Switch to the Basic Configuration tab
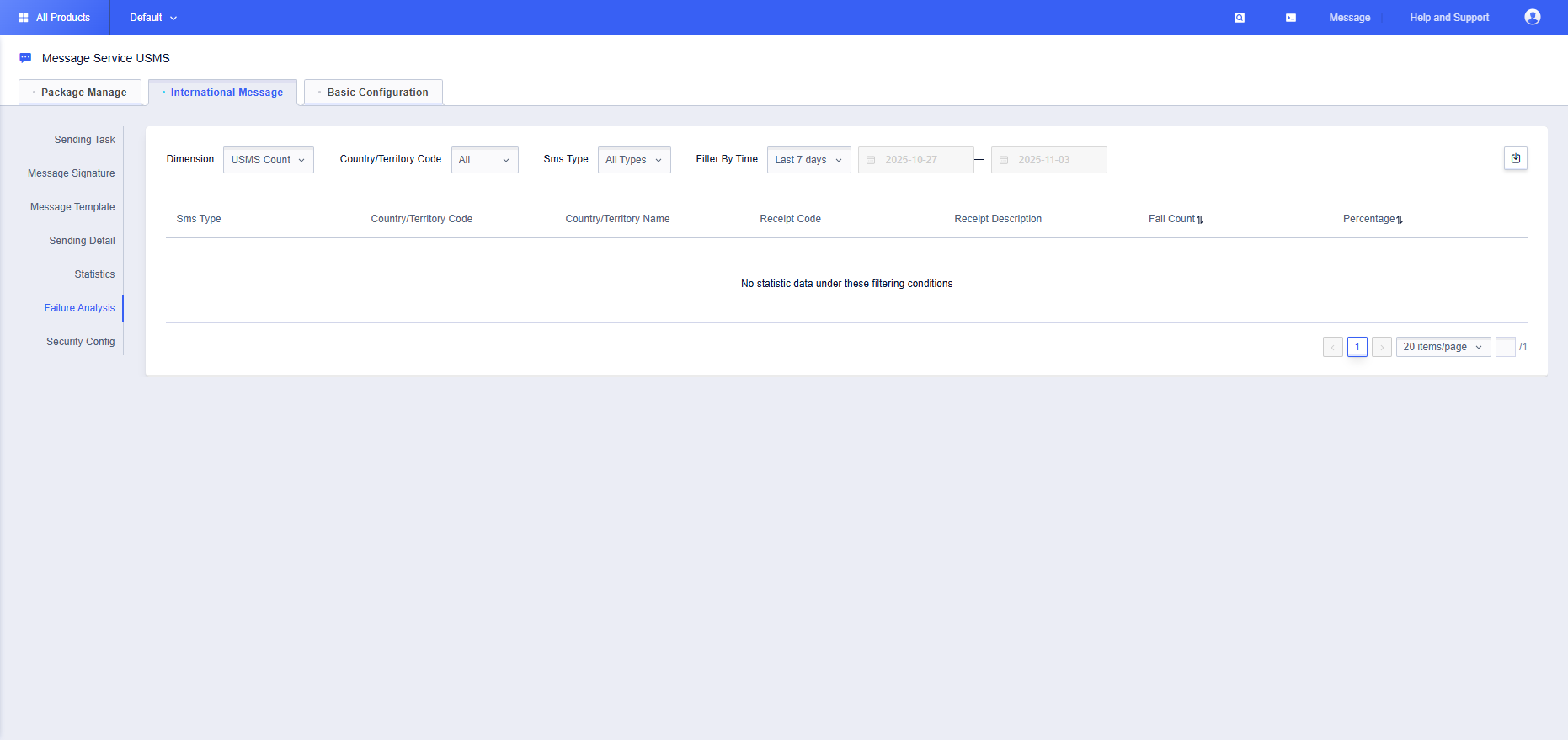The height and width of the screenshot is (740, 1568). click(373, 93)
